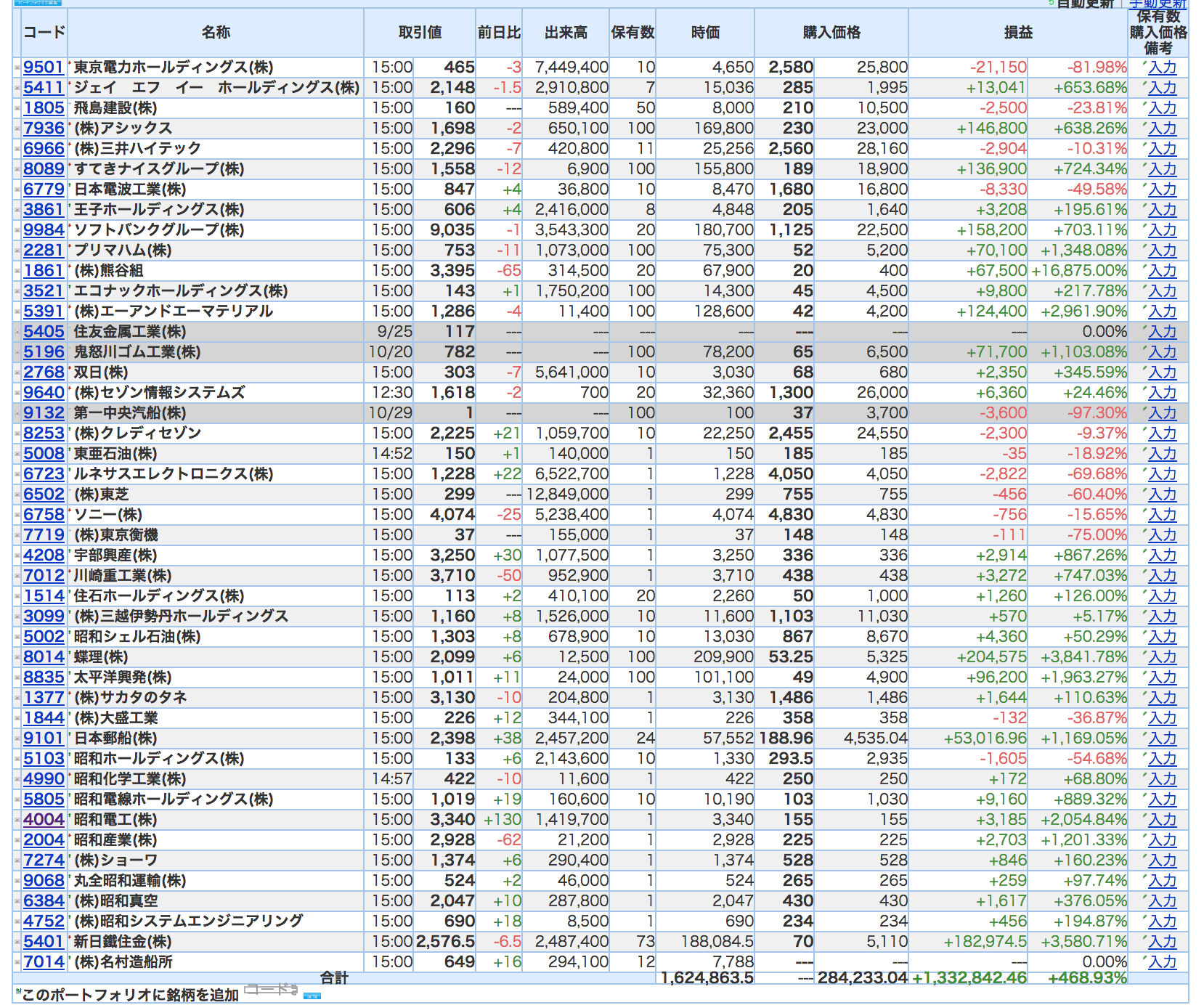
Task: Click the 手動更新 manual update link
Action: (1159, 4)
